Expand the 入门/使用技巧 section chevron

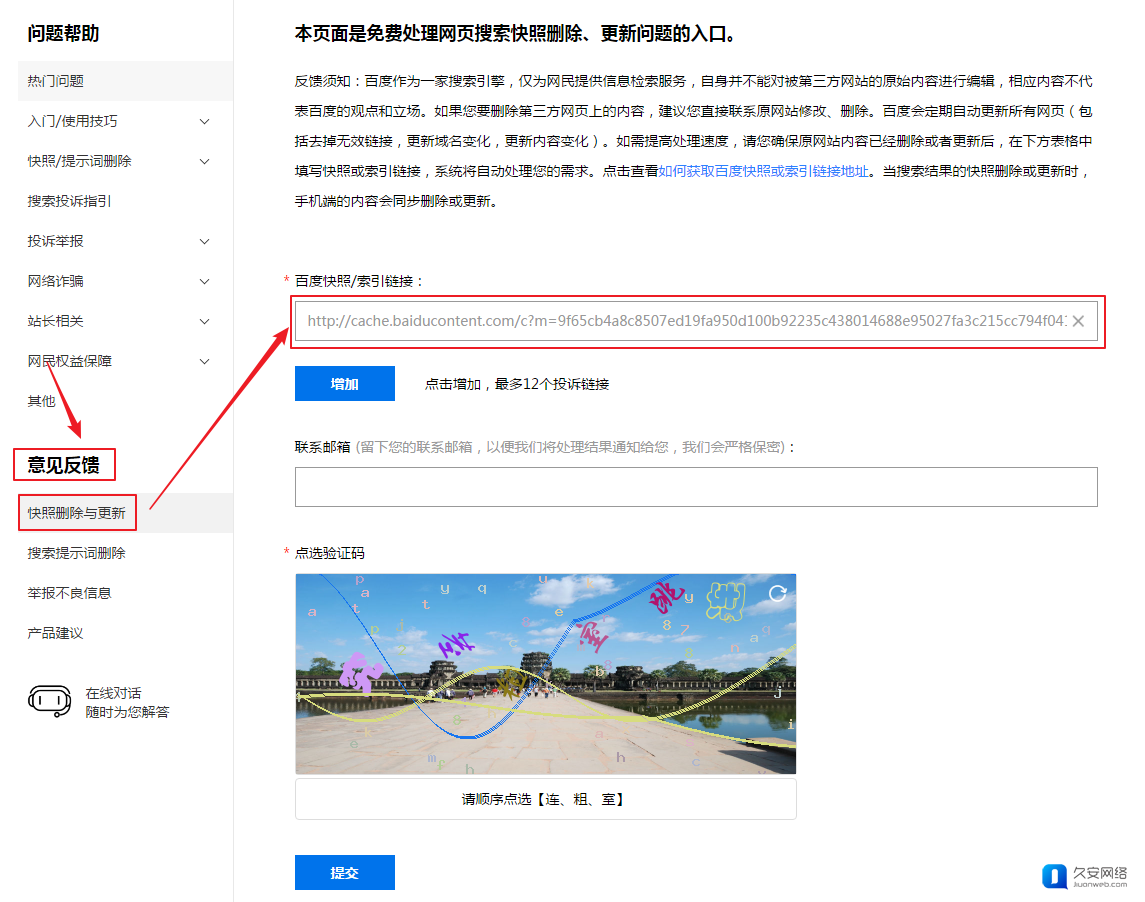pos(204,121)
